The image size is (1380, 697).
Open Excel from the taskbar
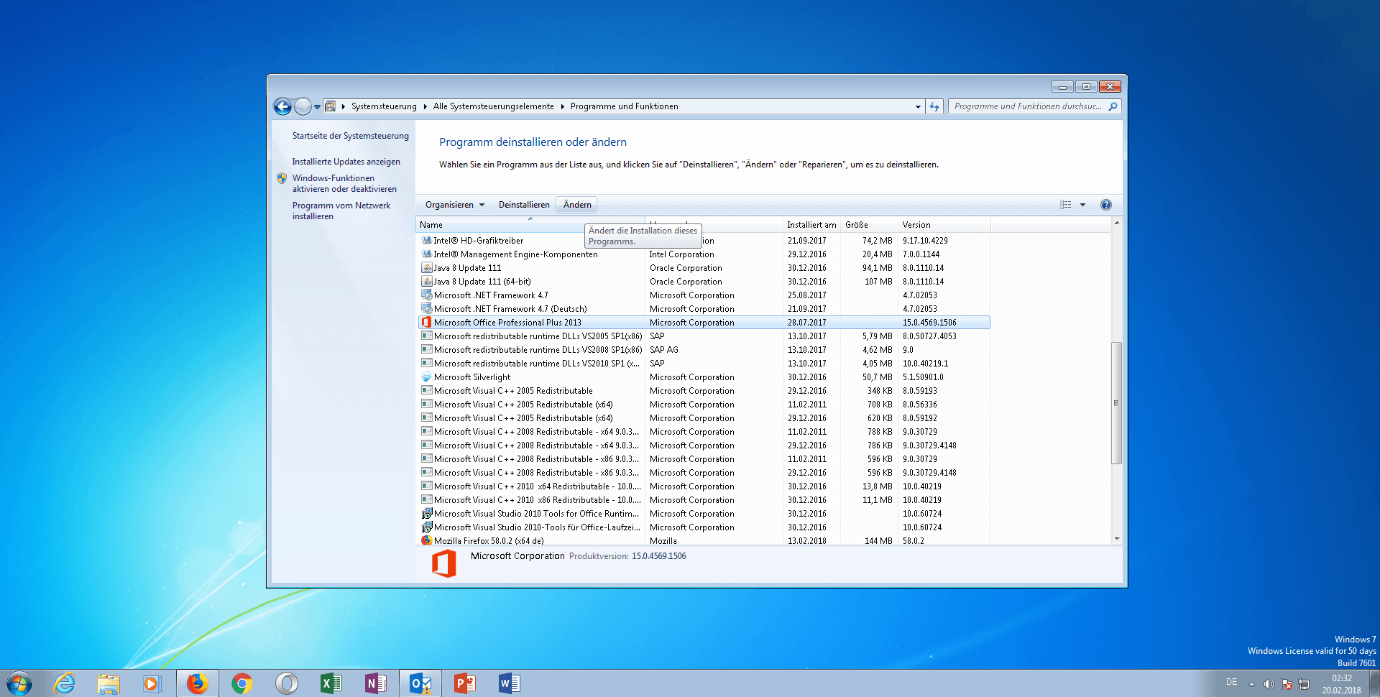pyautogui.click(x=330, y=684)
